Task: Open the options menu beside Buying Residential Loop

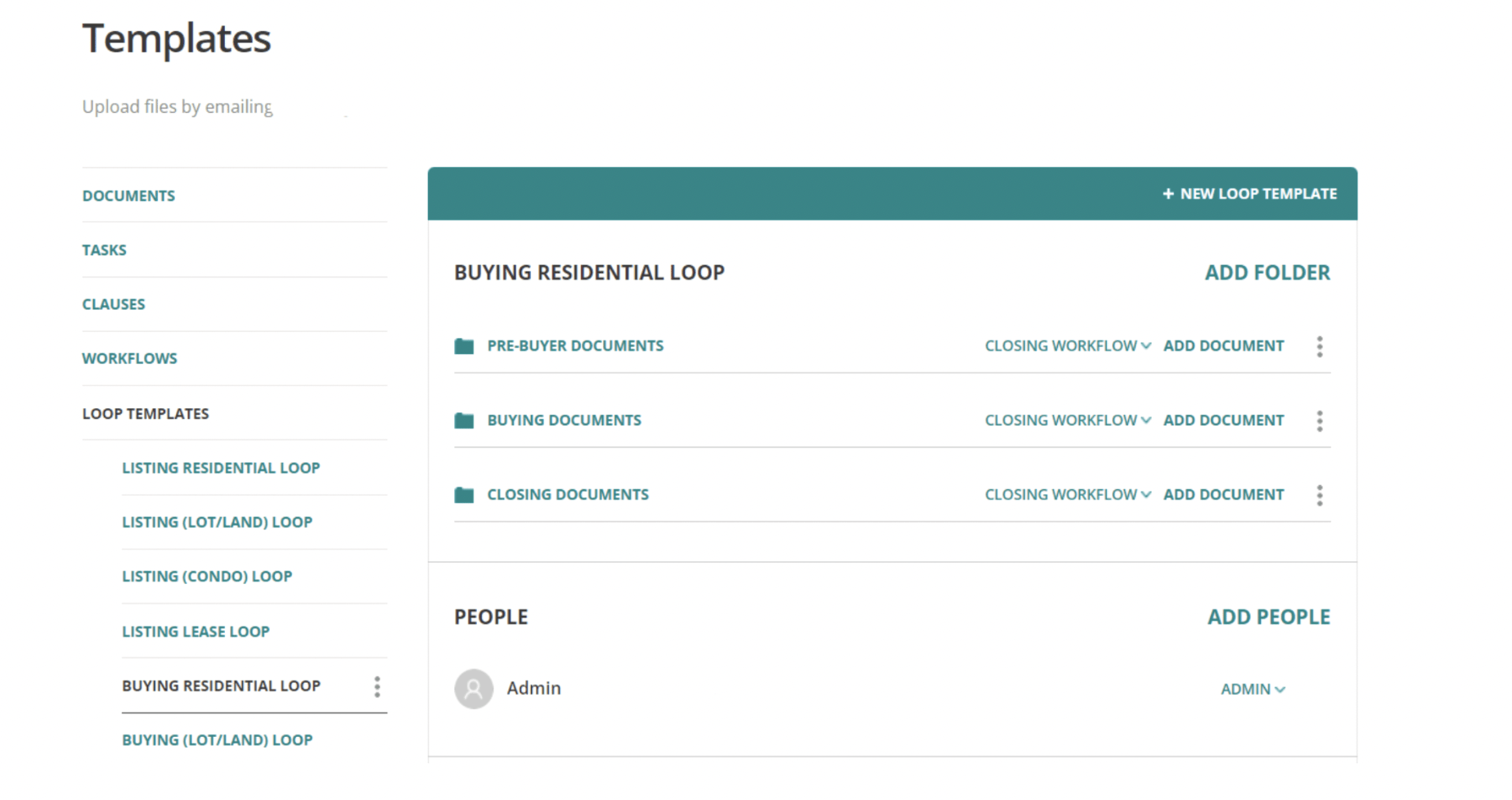Action: pyautogui.click(x=377, y=687)
